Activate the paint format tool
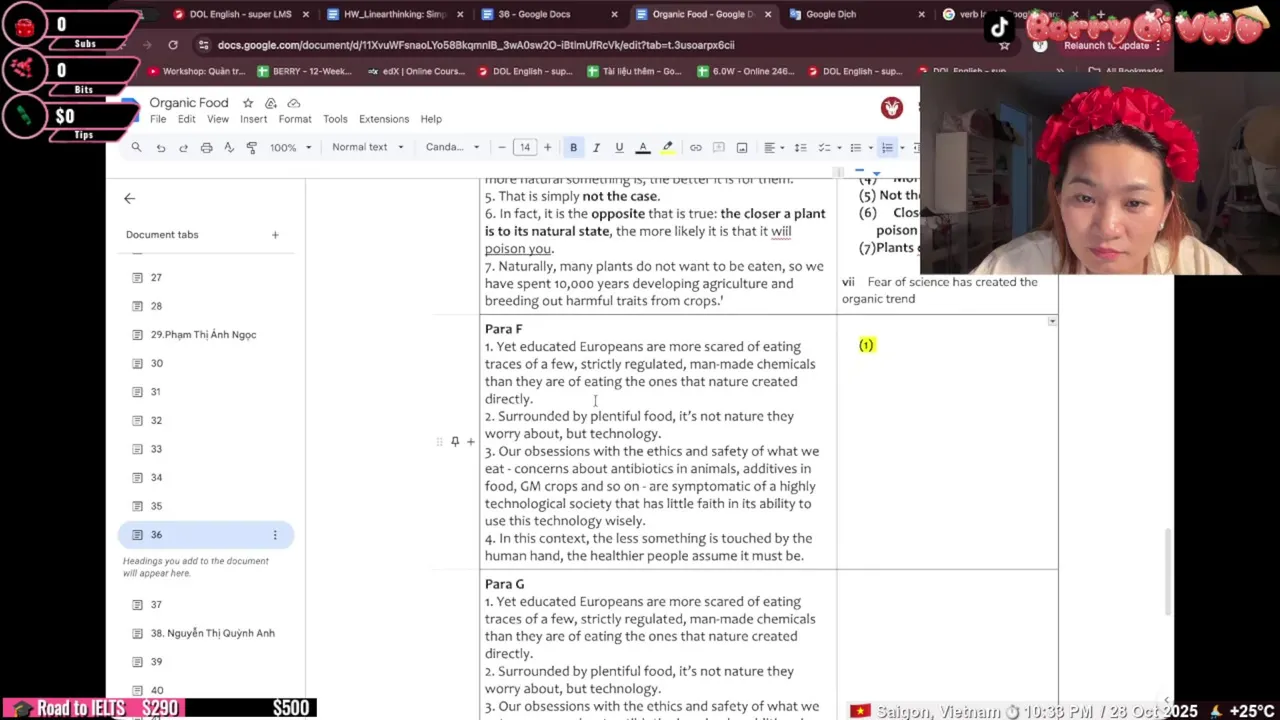The height and width of the screenshot is (720, 1280). pyautogui.click(x=251, y=147)
